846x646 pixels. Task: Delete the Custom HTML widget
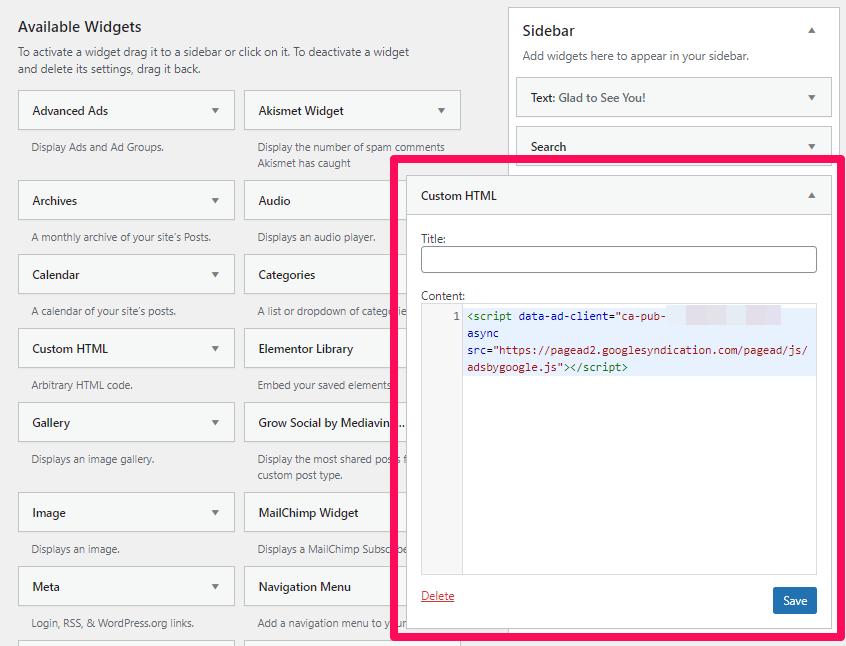coord(438,596)
